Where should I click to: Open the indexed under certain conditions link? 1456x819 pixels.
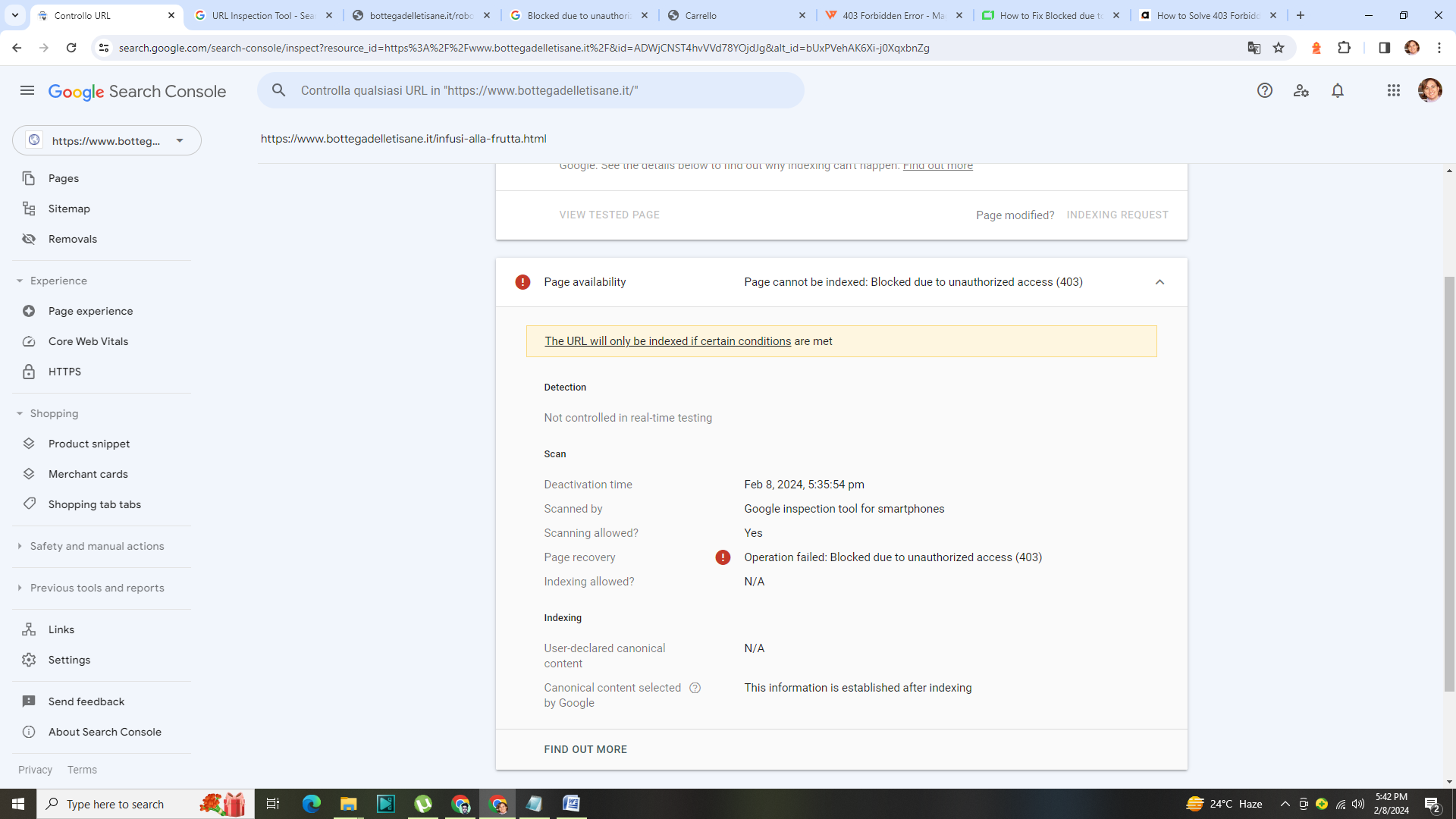[x=667, y=341]
